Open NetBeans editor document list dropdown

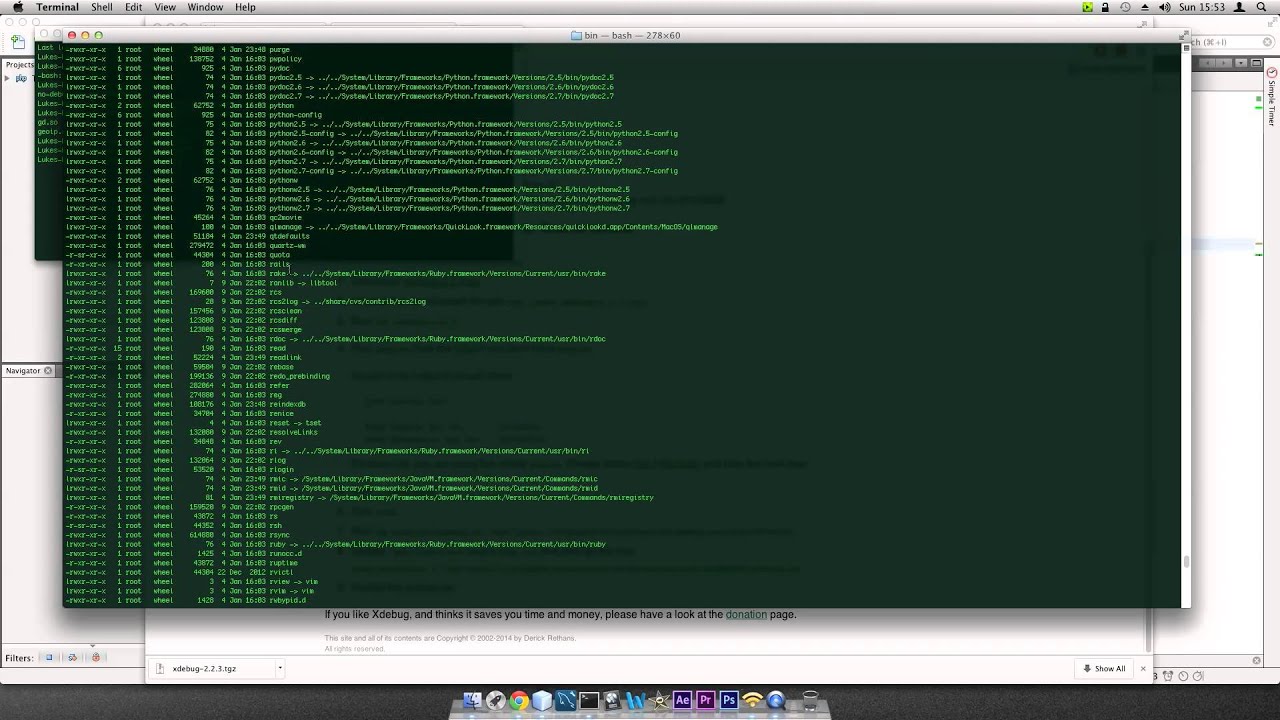[x=1241, y=63]
